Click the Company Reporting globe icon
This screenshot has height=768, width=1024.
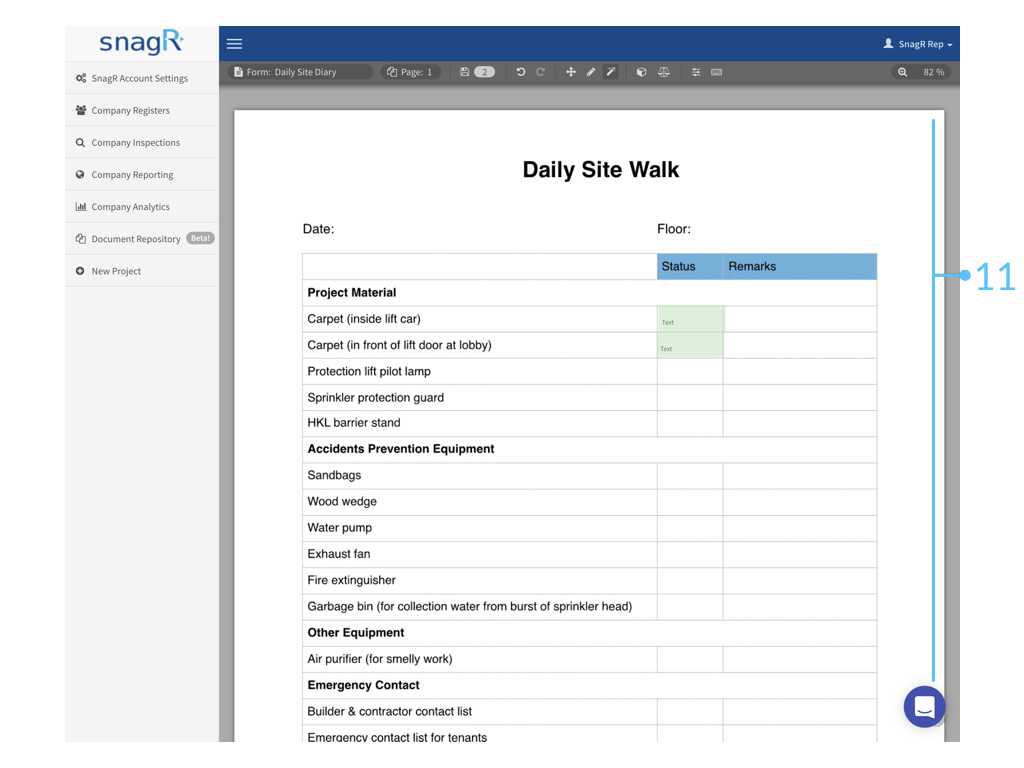tap(80, 174)
